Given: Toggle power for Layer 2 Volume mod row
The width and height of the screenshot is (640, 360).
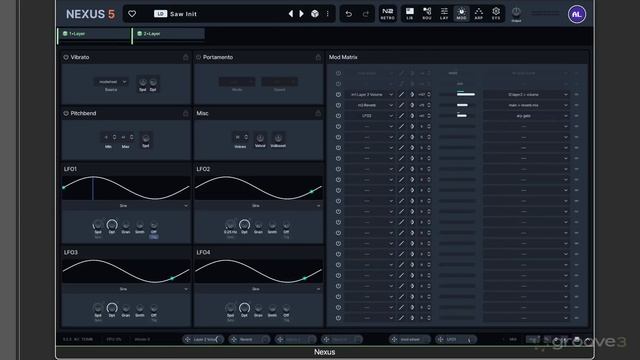Looking at the screenshot, I should pos(338,94).
